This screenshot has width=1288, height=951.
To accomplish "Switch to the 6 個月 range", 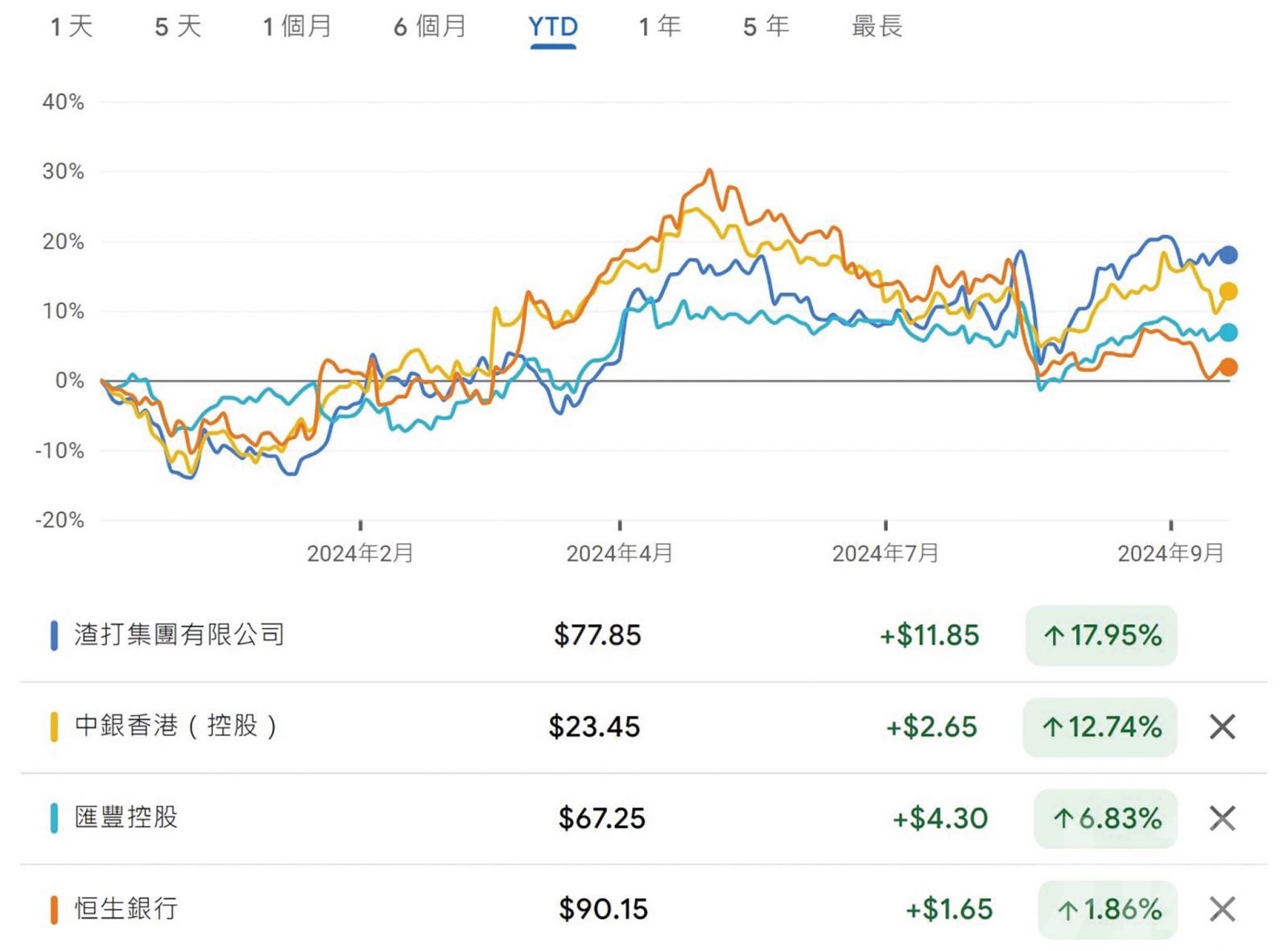I will coord(430,27).
